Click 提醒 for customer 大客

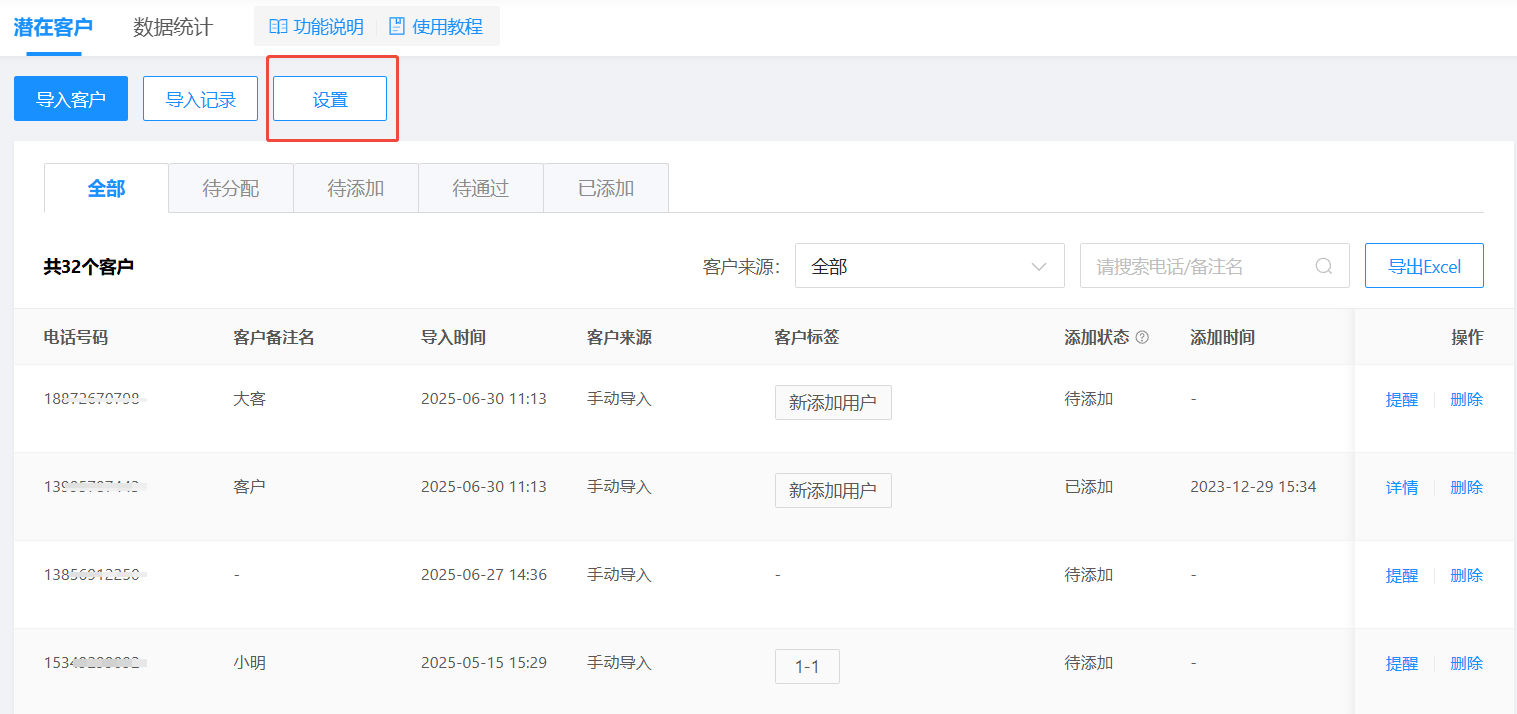(x=1402, y=399)
